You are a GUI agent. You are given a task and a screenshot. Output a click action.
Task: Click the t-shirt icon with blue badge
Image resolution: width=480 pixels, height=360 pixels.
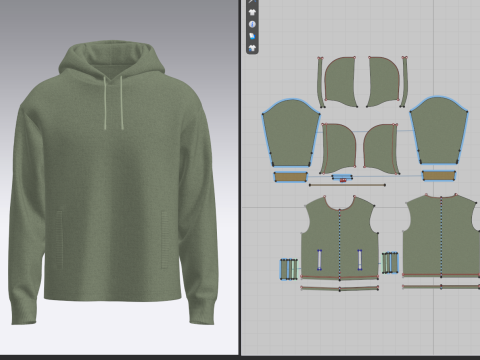pos(252,48)
